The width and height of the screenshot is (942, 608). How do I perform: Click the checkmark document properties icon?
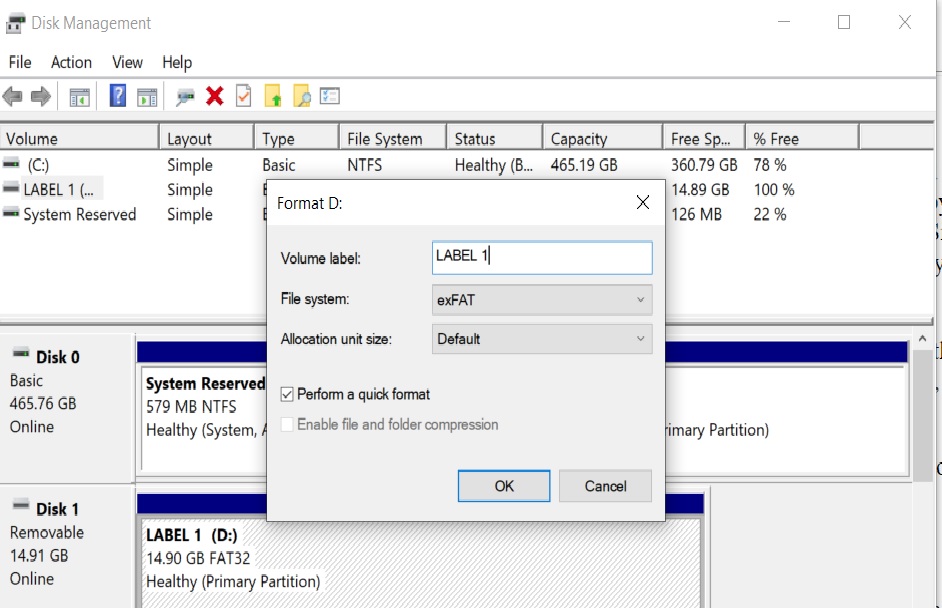tap(243, 96)
